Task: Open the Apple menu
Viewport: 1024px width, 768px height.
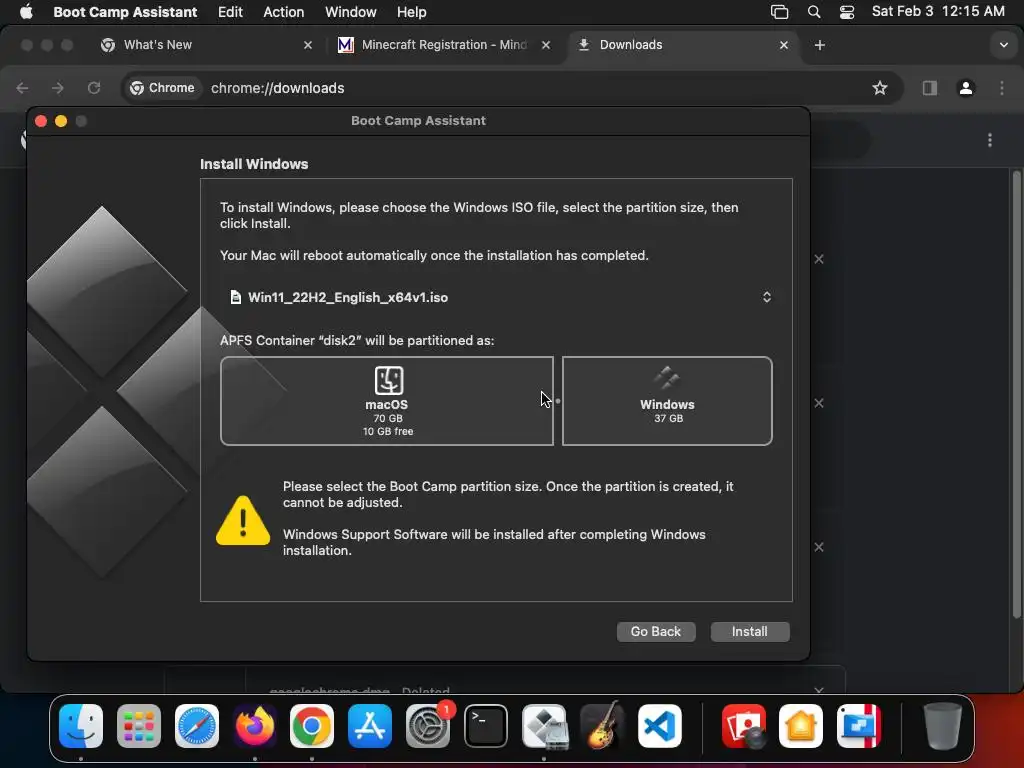Action: [26, 12]
